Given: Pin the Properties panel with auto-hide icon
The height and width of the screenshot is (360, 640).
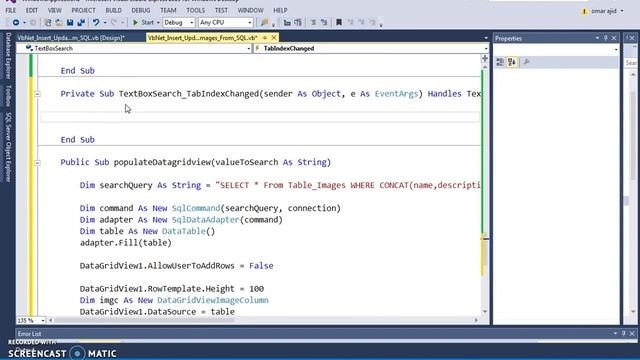Looking at the screenshot, I should (606, 38).
